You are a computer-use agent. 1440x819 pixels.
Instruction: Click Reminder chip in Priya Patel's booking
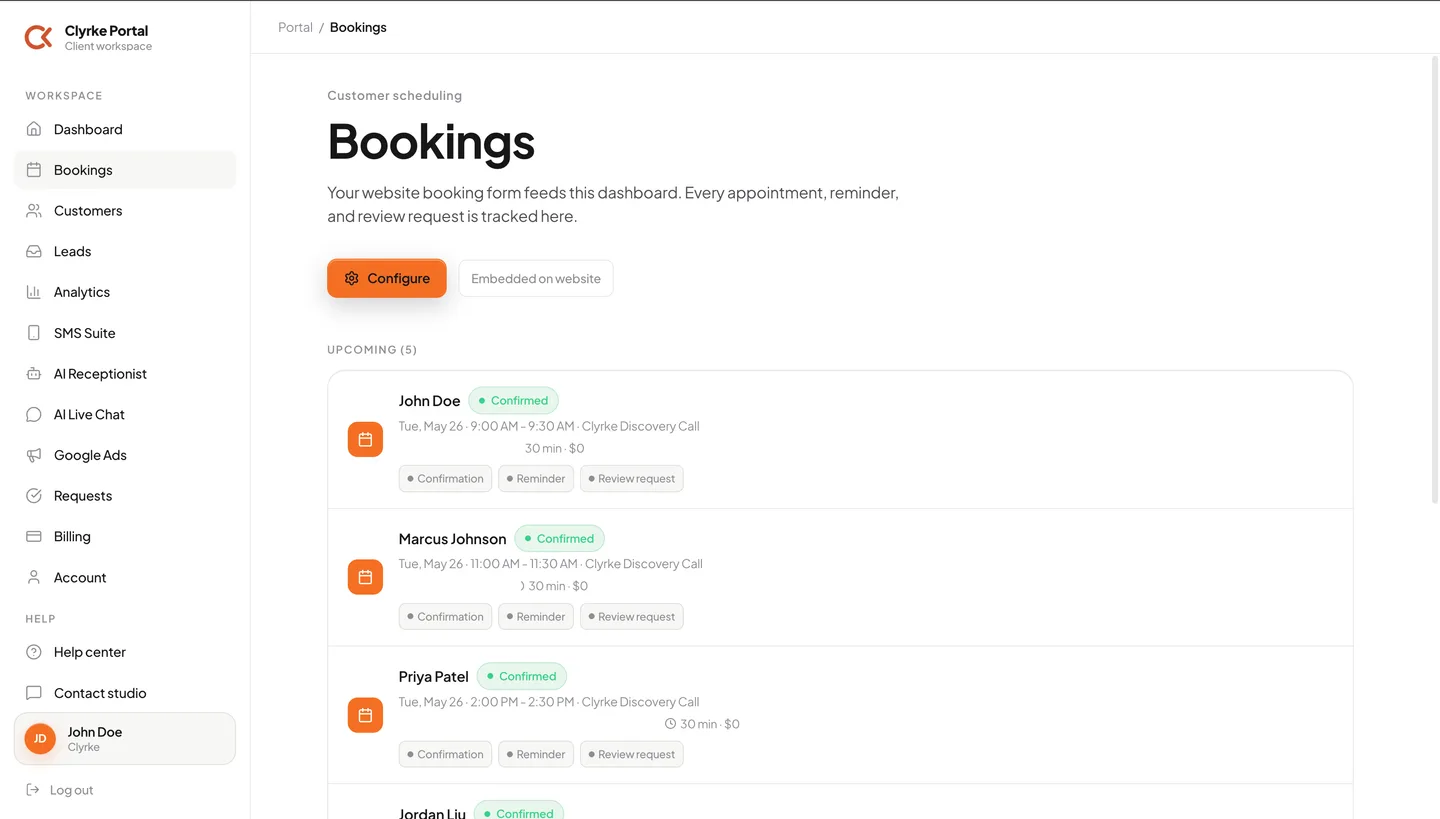coord(536,755)
